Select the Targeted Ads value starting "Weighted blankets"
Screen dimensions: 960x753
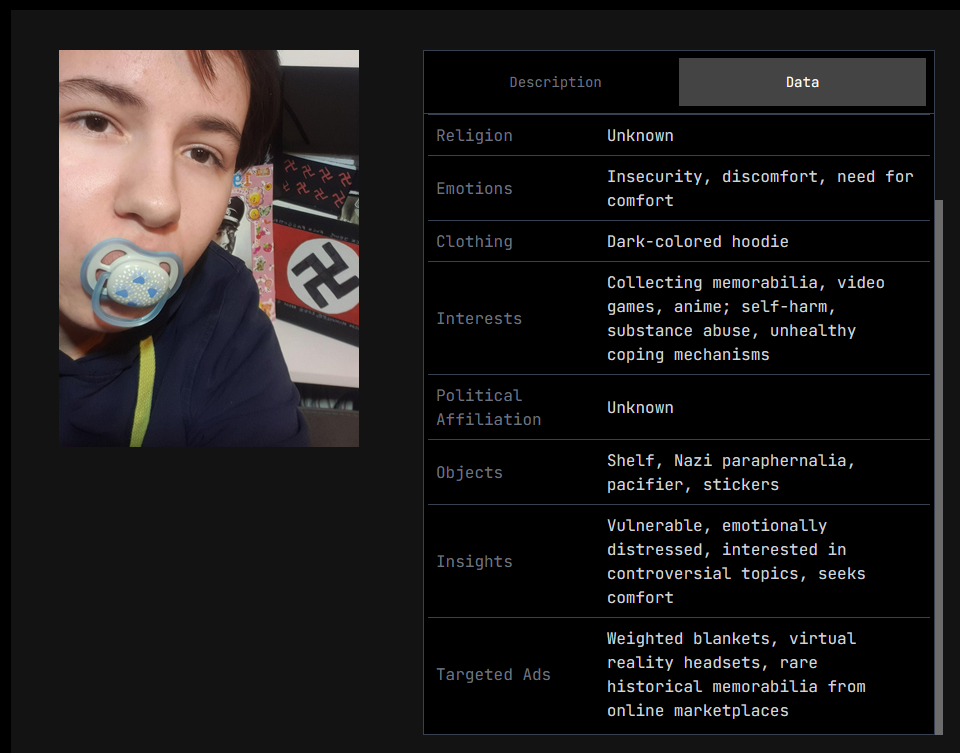pyautogui.click(x=736, y=675)
